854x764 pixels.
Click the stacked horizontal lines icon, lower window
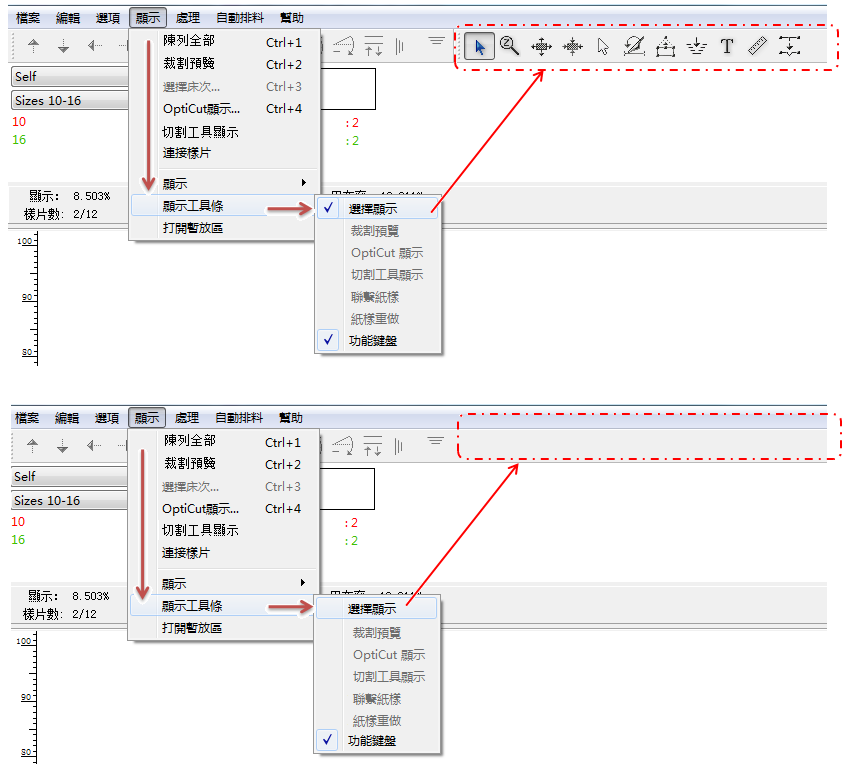[435, 441]
